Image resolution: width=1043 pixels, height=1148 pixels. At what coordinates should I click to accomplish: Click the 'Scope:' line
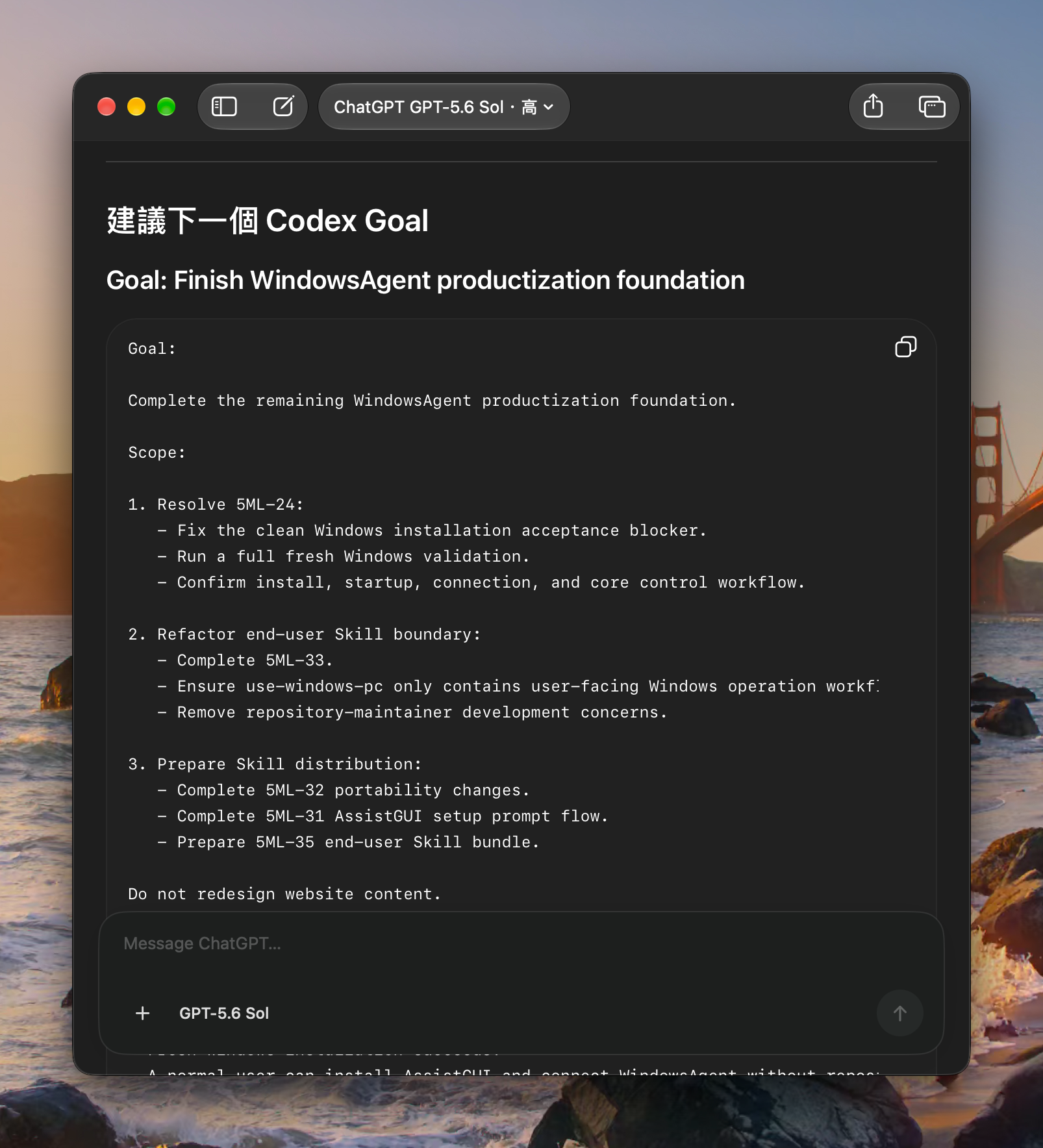(x=157, y=453)
